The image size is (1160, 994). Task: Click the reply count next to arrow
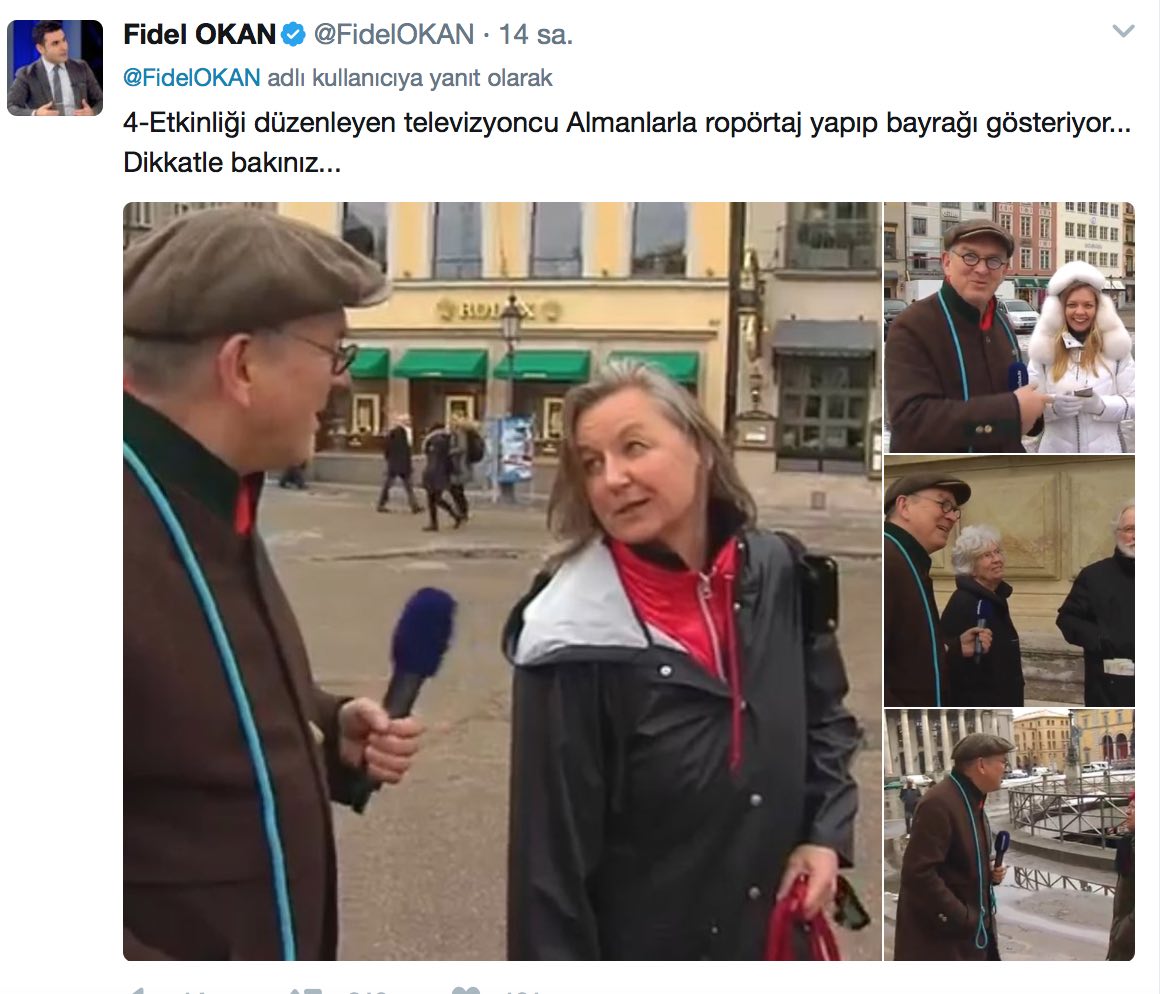tap(196, 990)
